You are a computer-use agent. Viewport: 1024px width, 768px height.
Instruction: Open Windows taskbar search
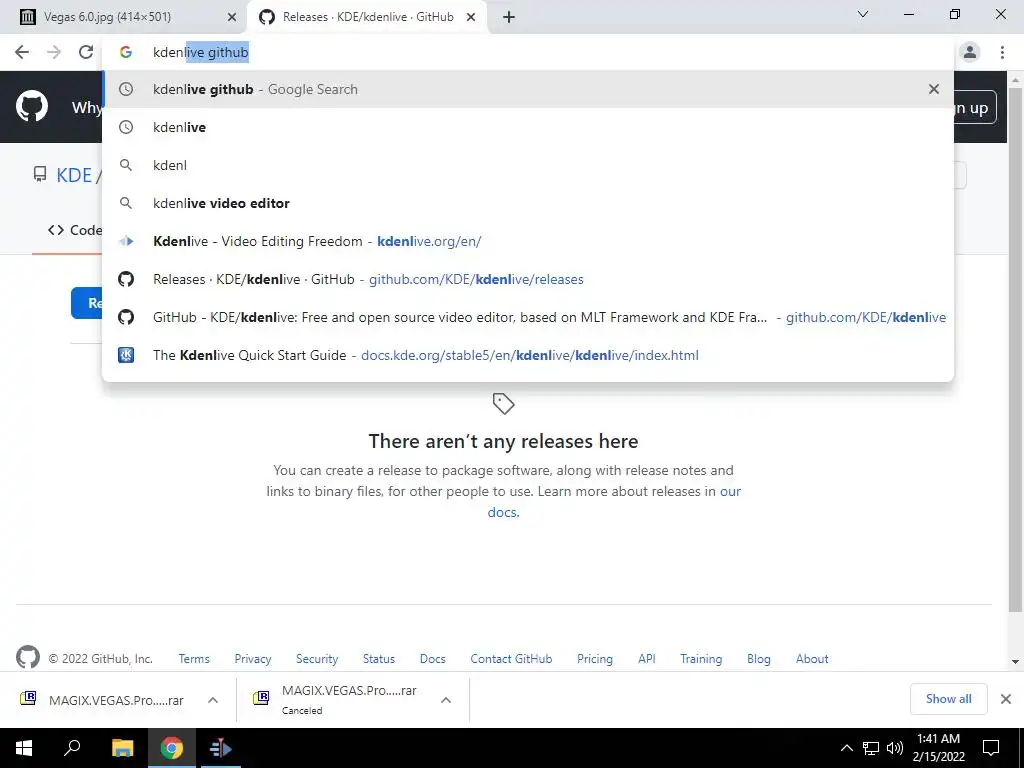pyautogui.click(x=72, y=748)
